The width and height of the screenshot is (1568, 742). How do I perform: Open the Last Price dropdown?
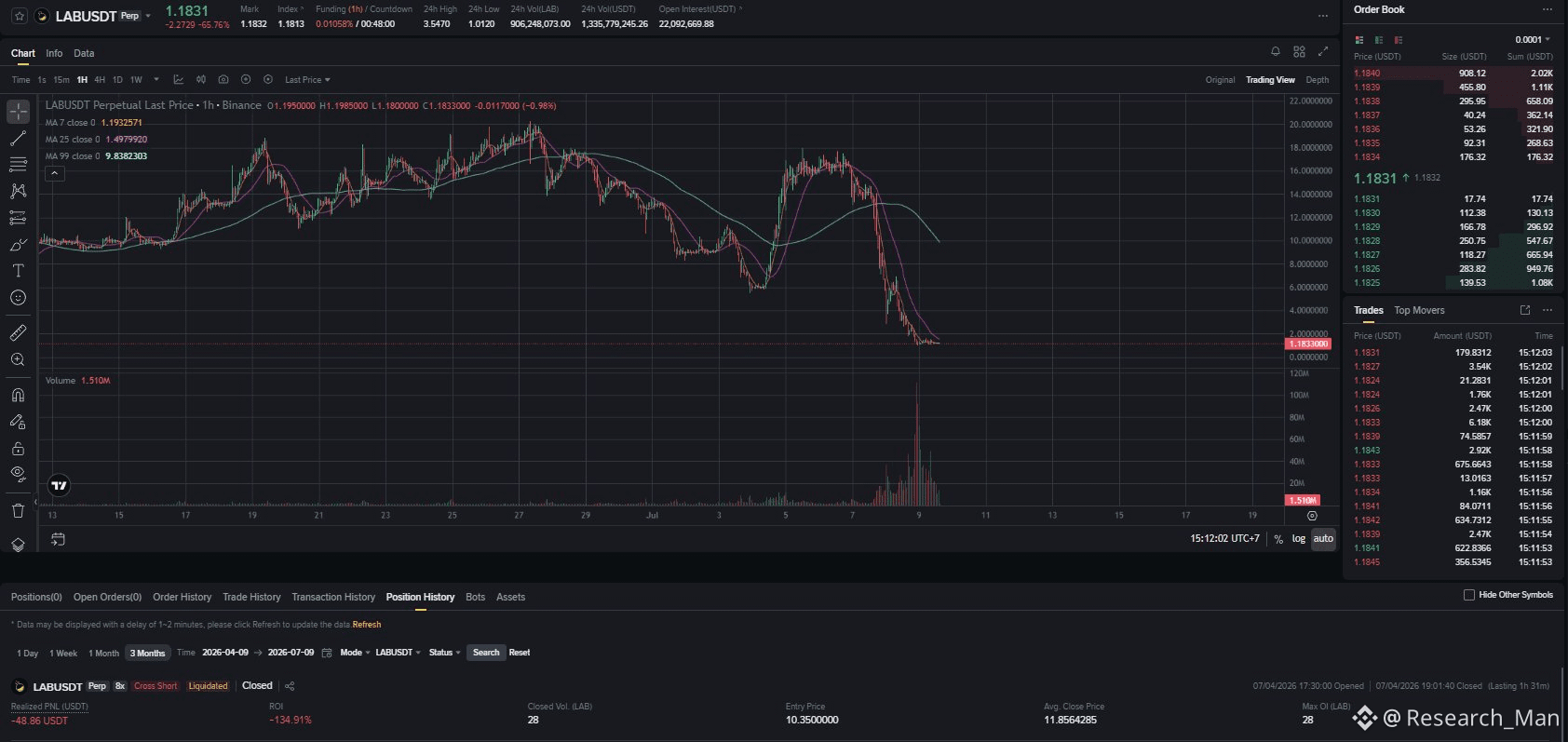[307, 80]
